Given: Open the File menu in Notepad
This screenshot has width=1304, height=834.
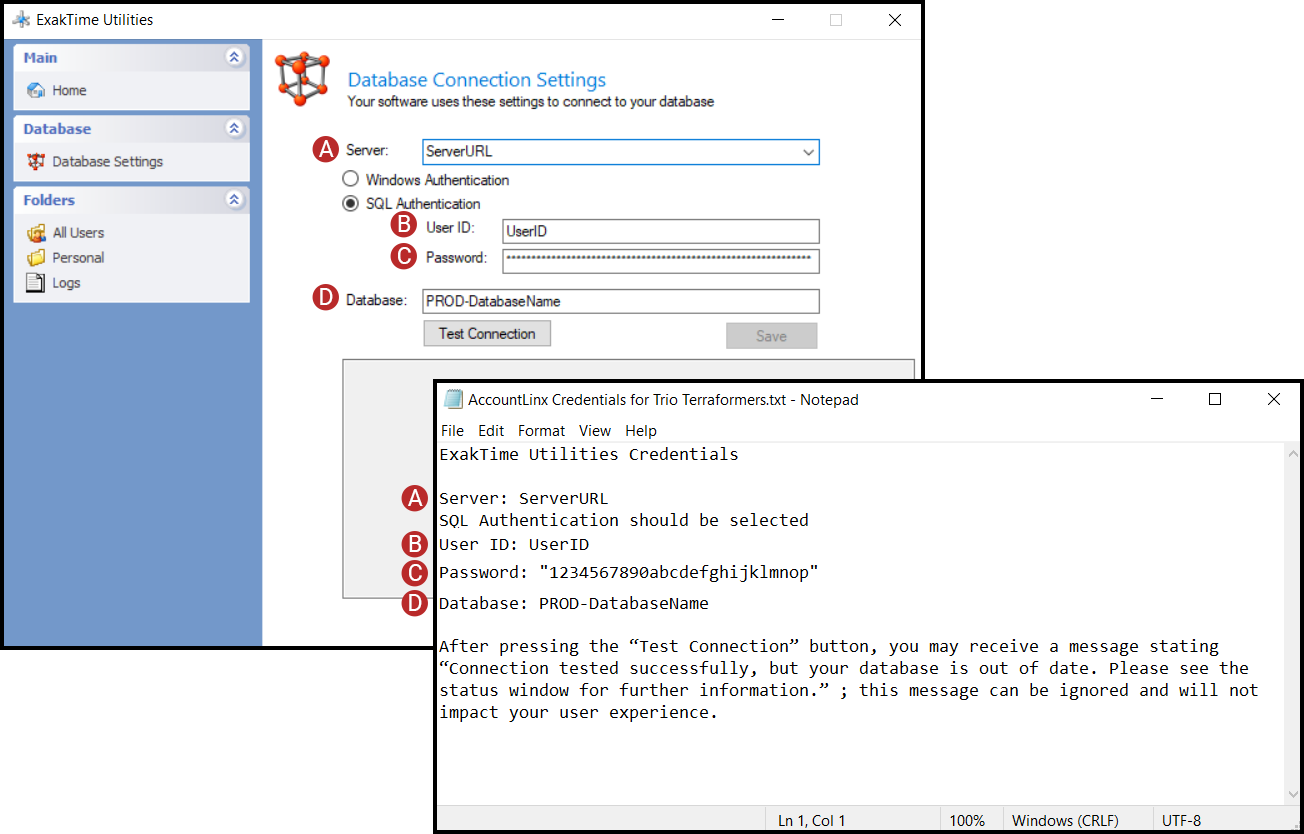Looking at the screenshot, I should [452, 431].
